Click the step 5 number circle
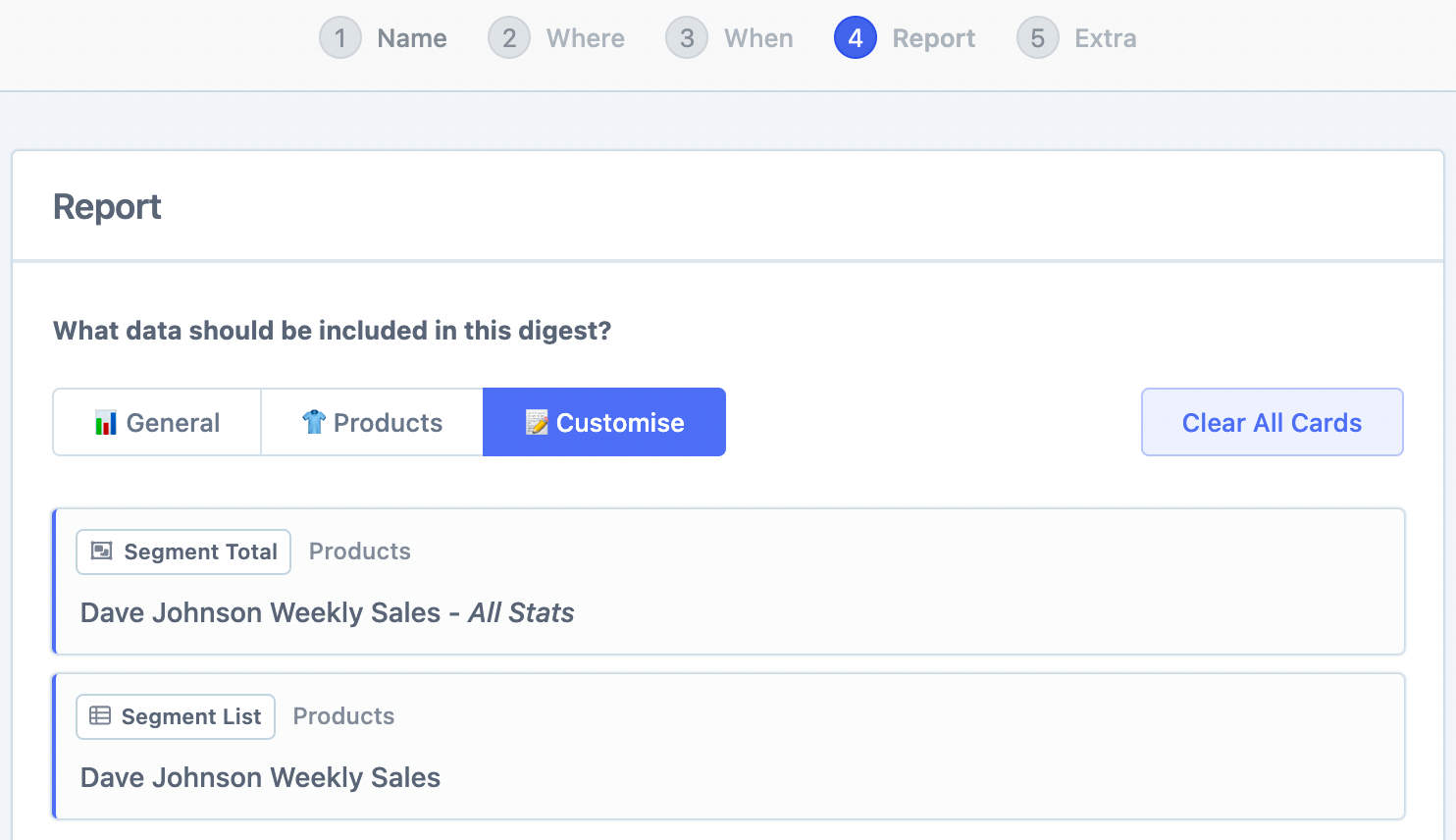 point(1037,38)
